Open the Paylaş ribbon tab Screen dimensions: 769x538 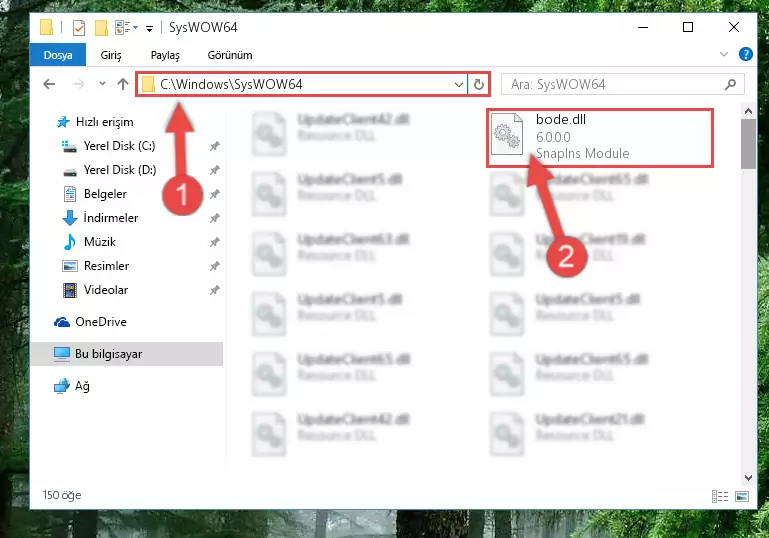165,55
